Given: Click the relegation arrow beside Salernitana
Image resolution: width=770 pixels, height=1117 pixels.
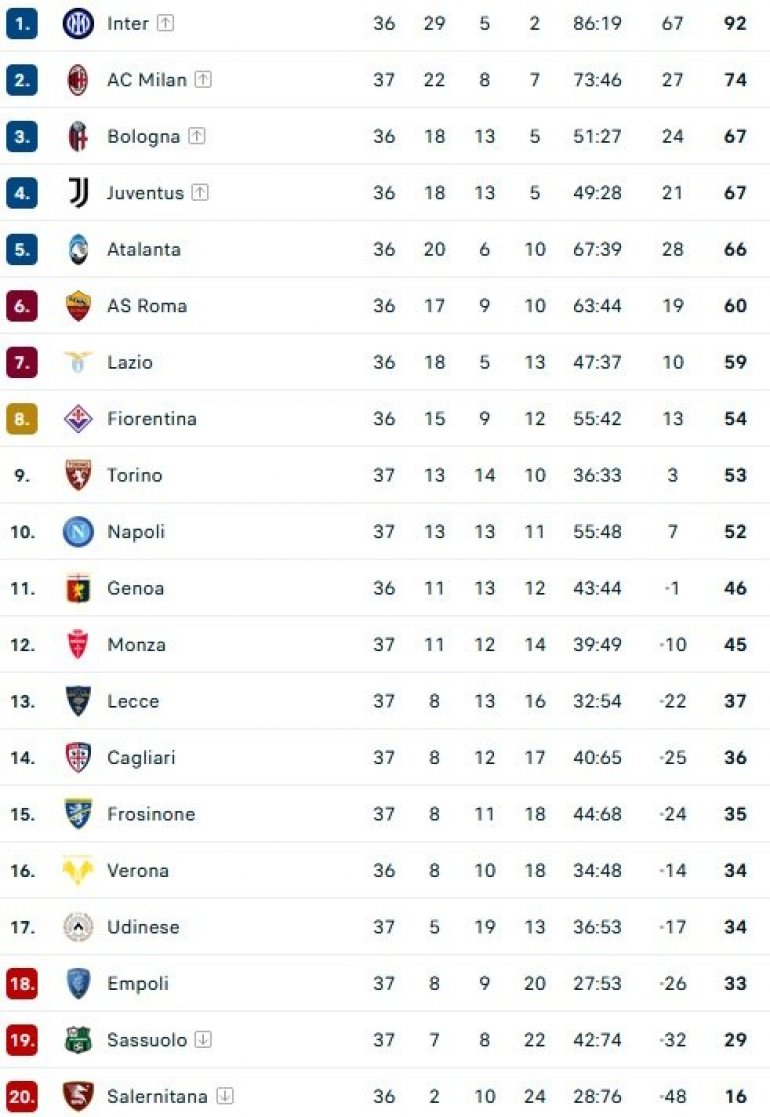Looking at the screenshot, I should (225, 1096).
